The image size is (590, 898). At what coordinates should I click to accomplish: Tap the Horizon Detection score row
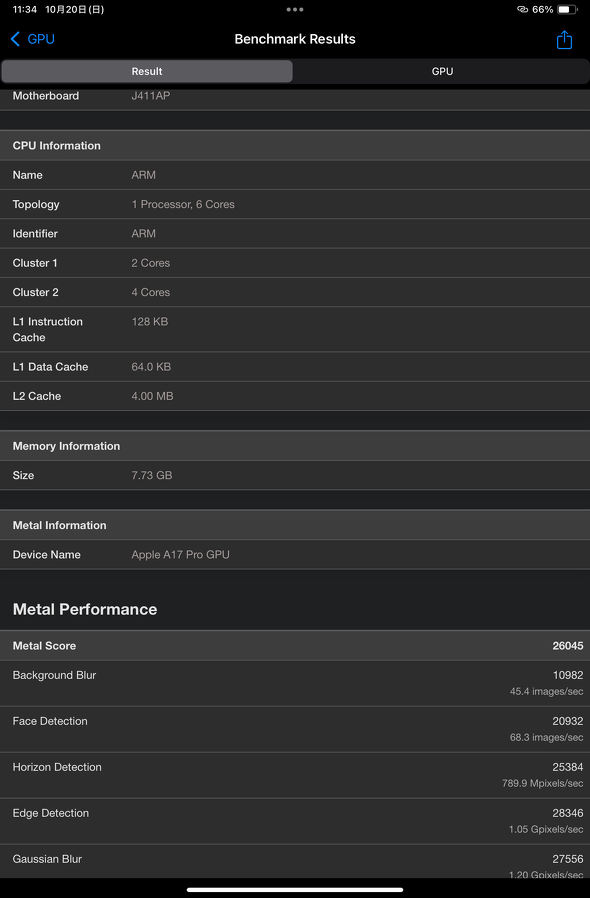[295, 775]
